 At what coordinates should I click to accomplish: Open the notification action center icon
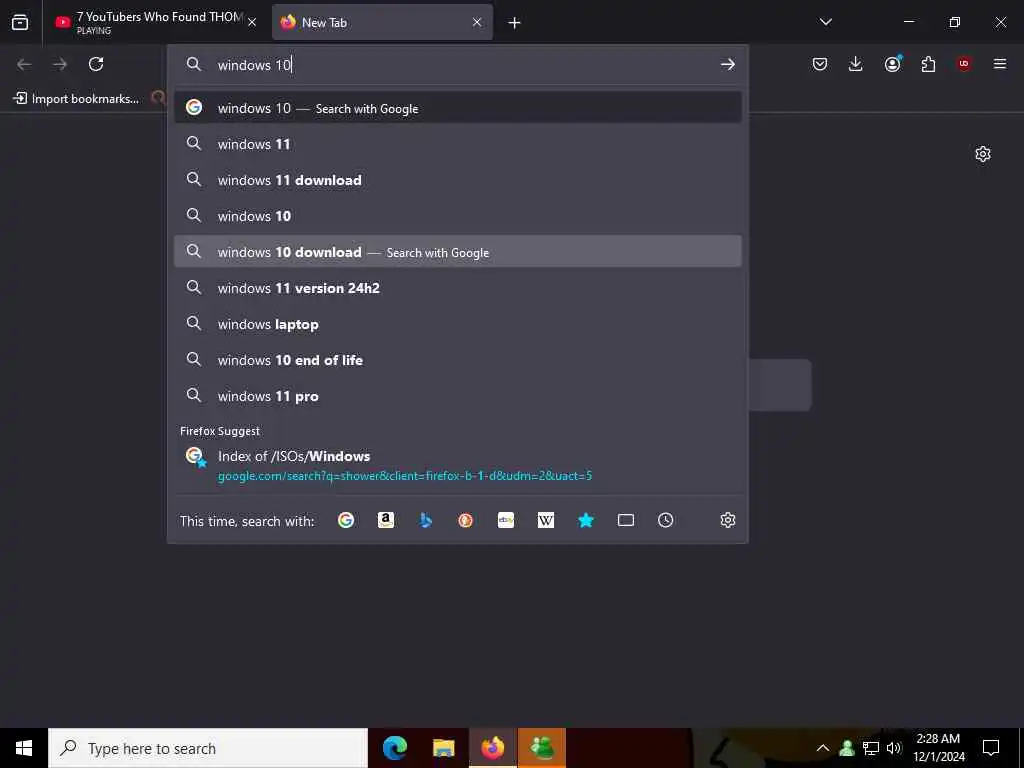point(991,748)
